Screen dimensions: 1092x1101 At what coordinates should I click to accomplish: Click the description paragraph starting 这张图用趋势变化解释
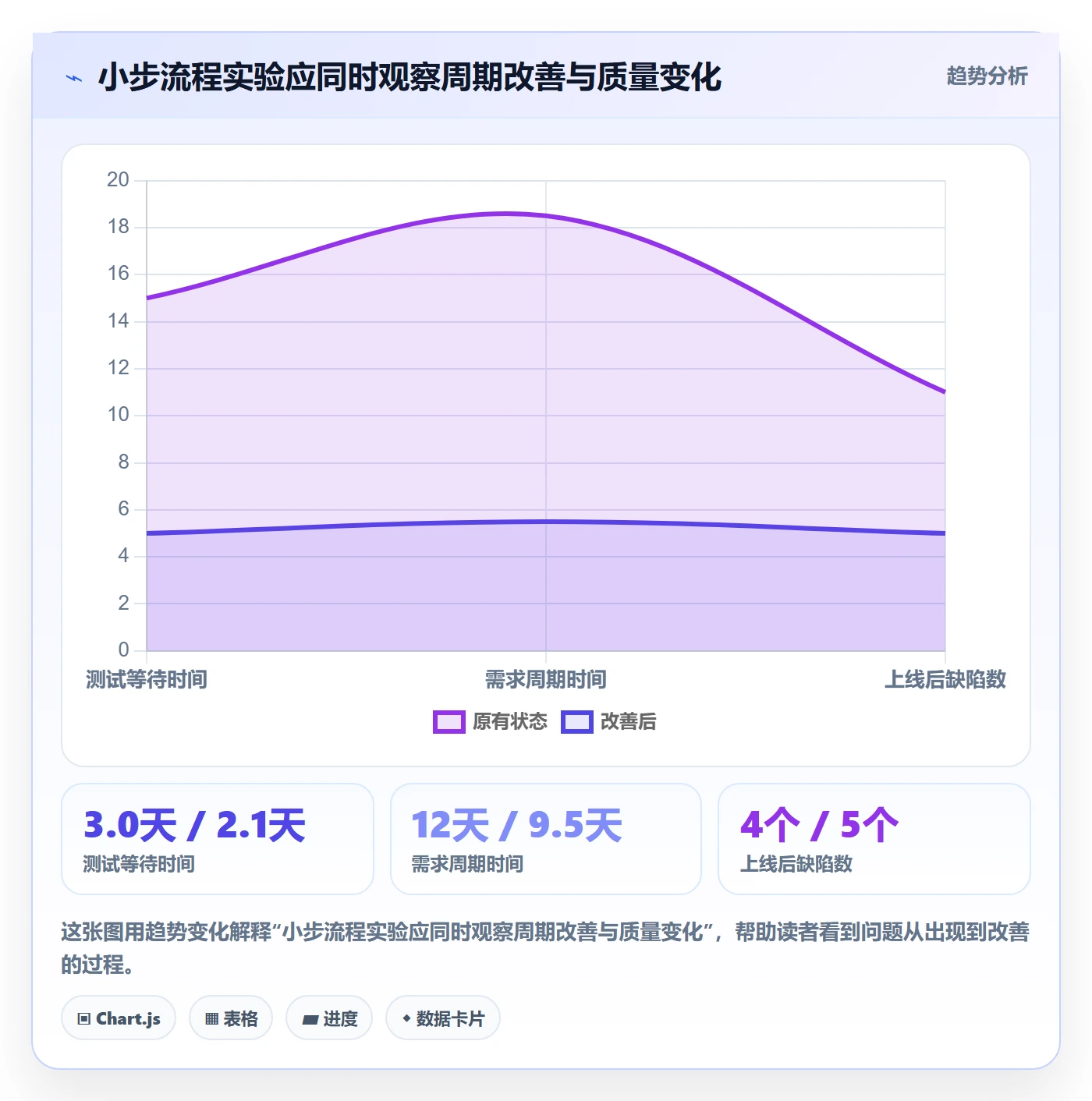coord(546,948)
